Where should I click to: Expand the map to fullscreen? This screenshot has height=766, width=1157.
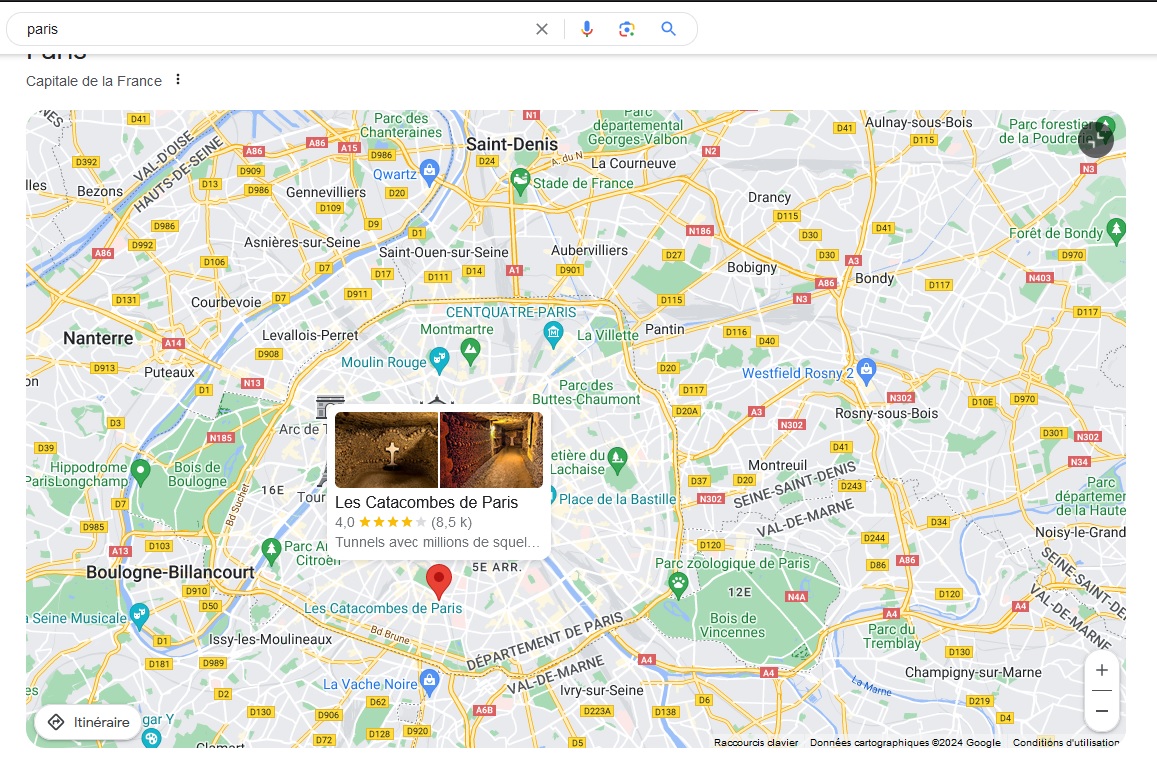pos(1096,139)
